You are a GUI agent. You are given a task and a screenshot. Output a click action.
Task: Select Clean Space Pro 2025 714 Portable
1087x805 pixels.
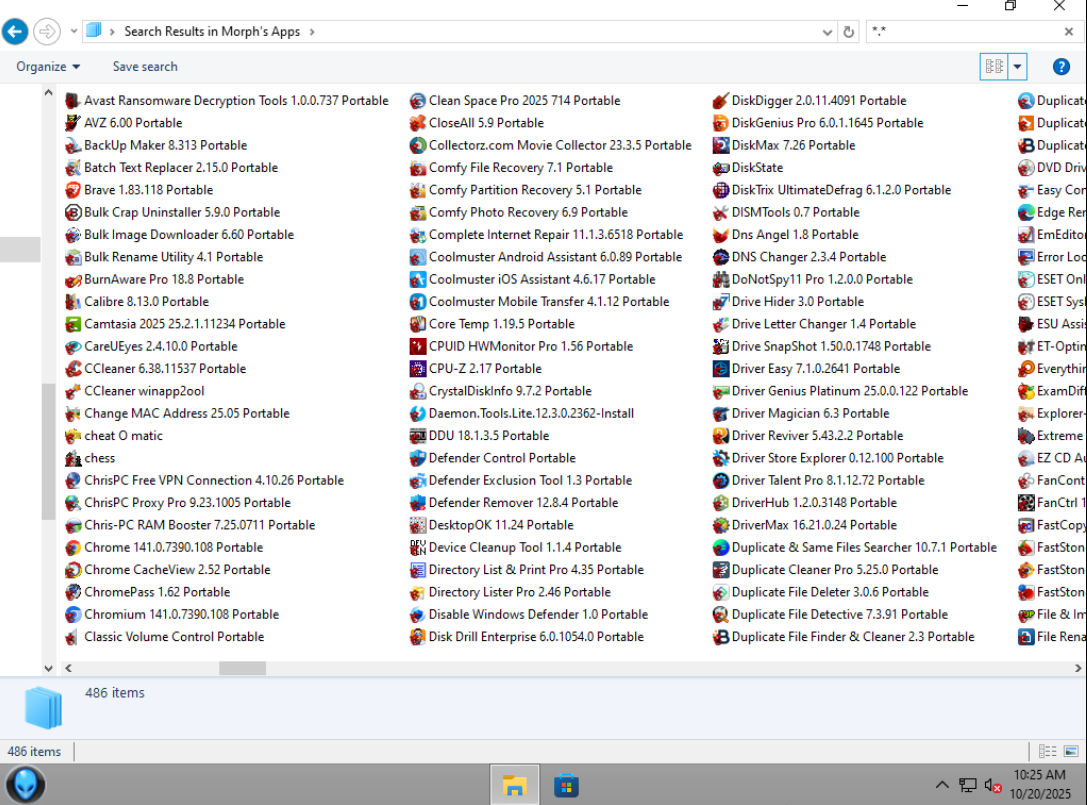pyautogui.click(x=524, y=101)
